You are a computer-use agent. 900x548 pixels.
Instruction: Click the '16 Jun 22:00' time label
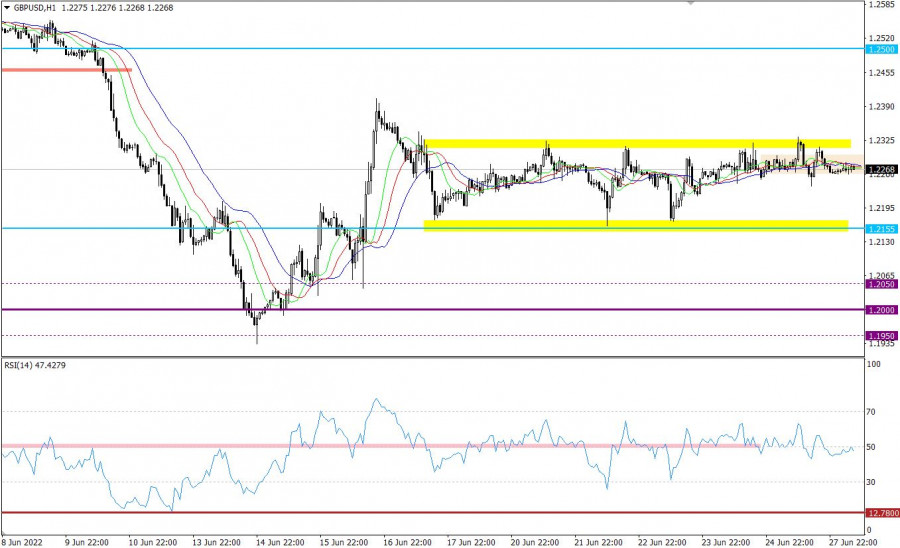pos(408,542)
